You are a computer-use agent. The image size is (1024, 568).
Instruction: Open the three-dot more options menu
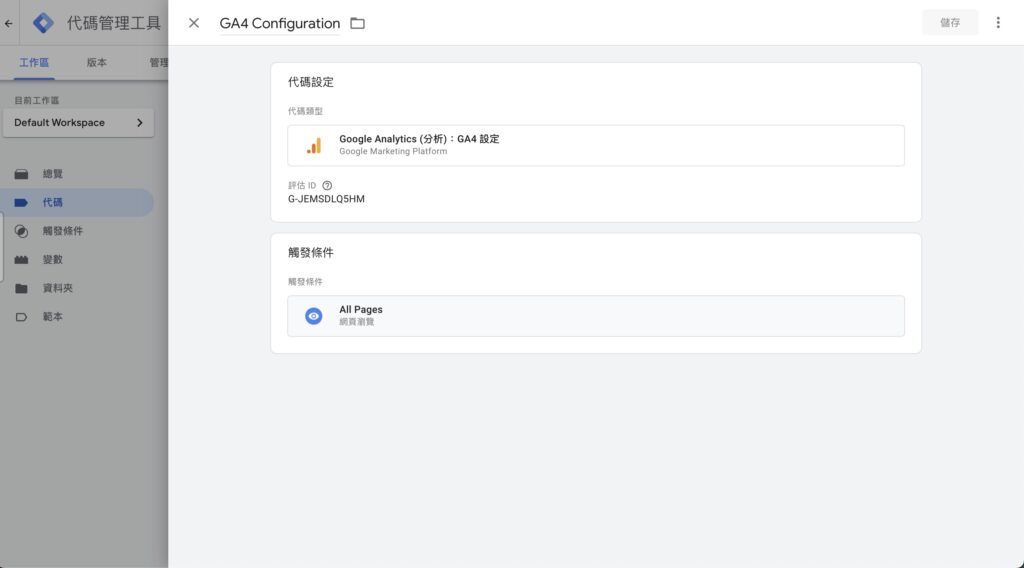click(998, 23)
